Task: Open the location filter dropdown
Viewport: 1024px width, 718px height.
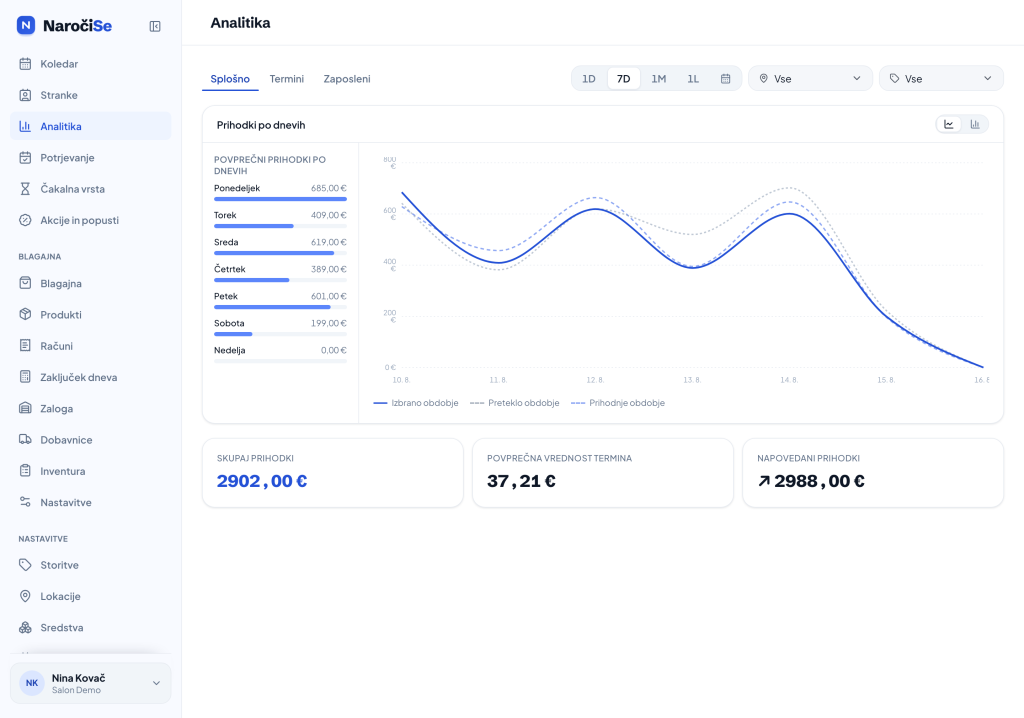Action: [810, 79]
